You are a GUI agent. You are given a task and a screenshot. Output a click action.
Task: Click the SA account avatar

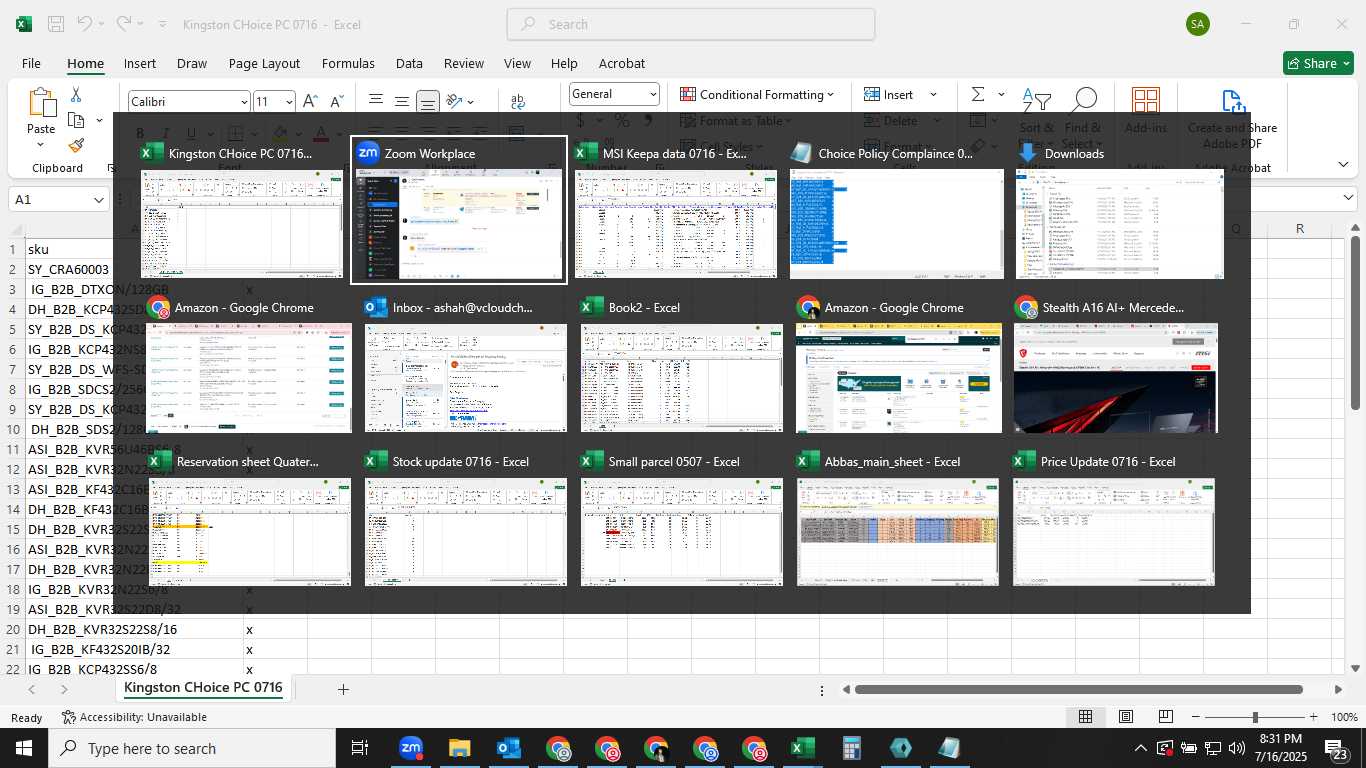[1198, 24]
